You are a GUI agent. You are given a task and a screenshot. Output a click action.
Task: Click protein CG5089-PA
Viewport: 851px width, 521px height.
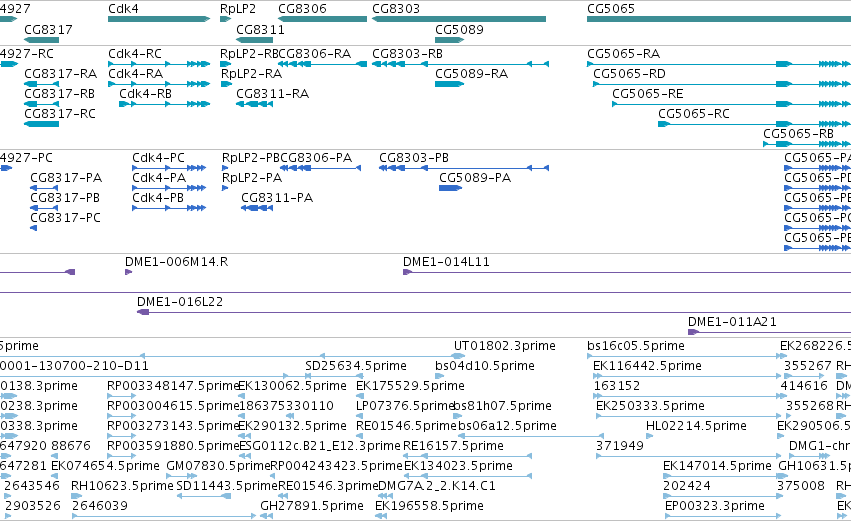pos(450,188)
